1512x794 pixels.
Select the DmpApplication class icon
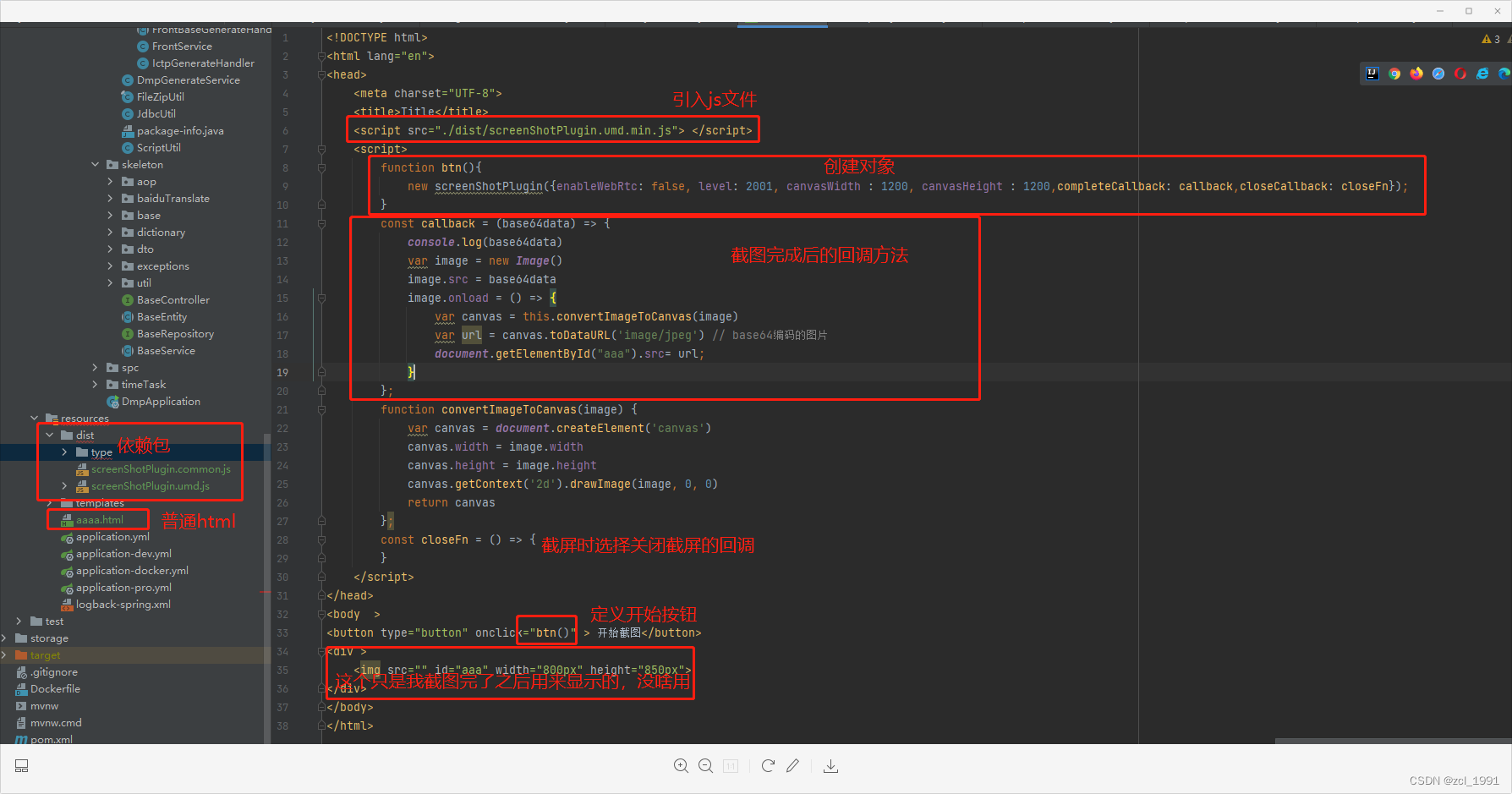tap(112, 402)
